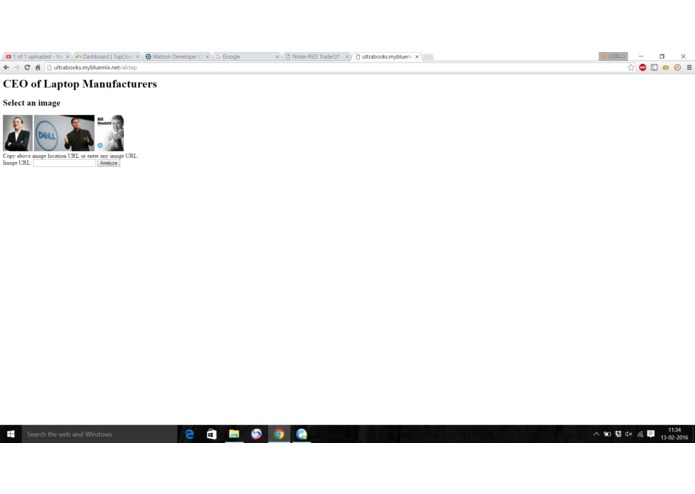Click the battery icon in system tray
The height and width of the screenshot is (494, 695).
tap(607, 434)
